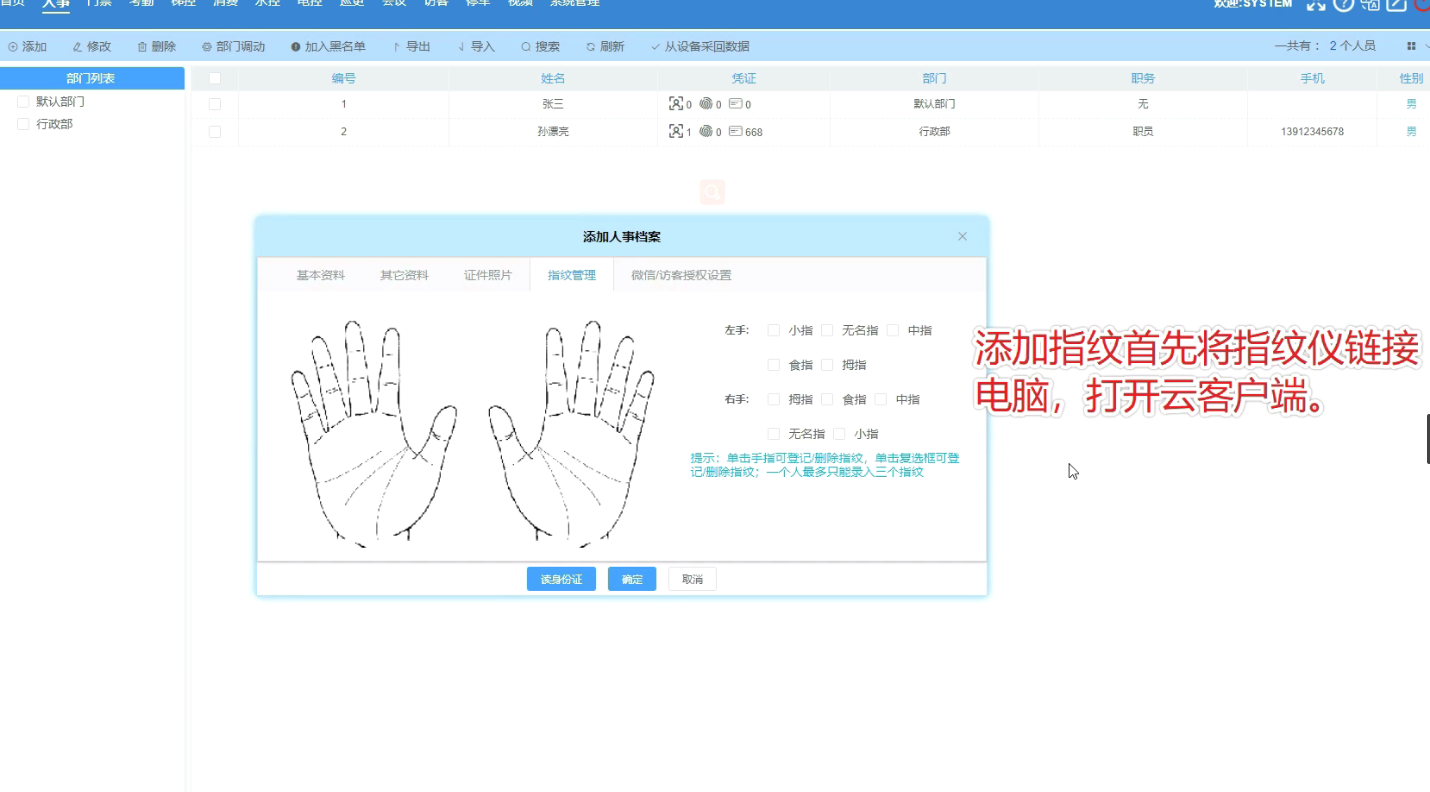Check the 行政部 department checkbox

[x=24, y=124]
